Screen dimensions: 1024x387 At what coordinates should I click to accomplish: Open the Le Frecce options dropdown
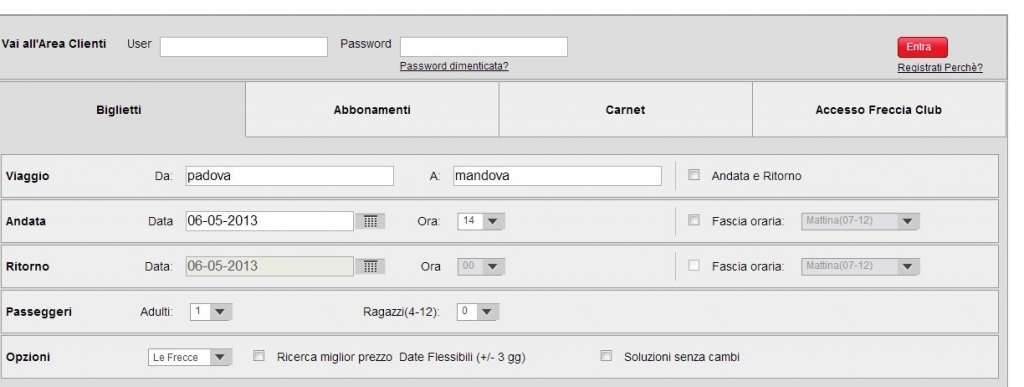(190, 358)
